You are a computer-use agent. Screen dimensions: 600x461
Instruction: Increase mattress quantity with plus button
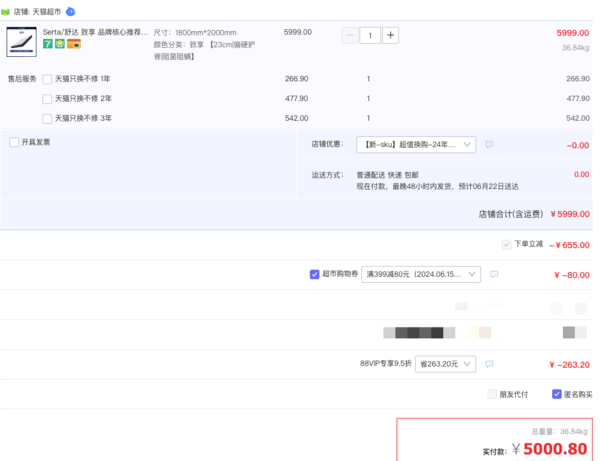pyautogui.click(x=390, y=35)
